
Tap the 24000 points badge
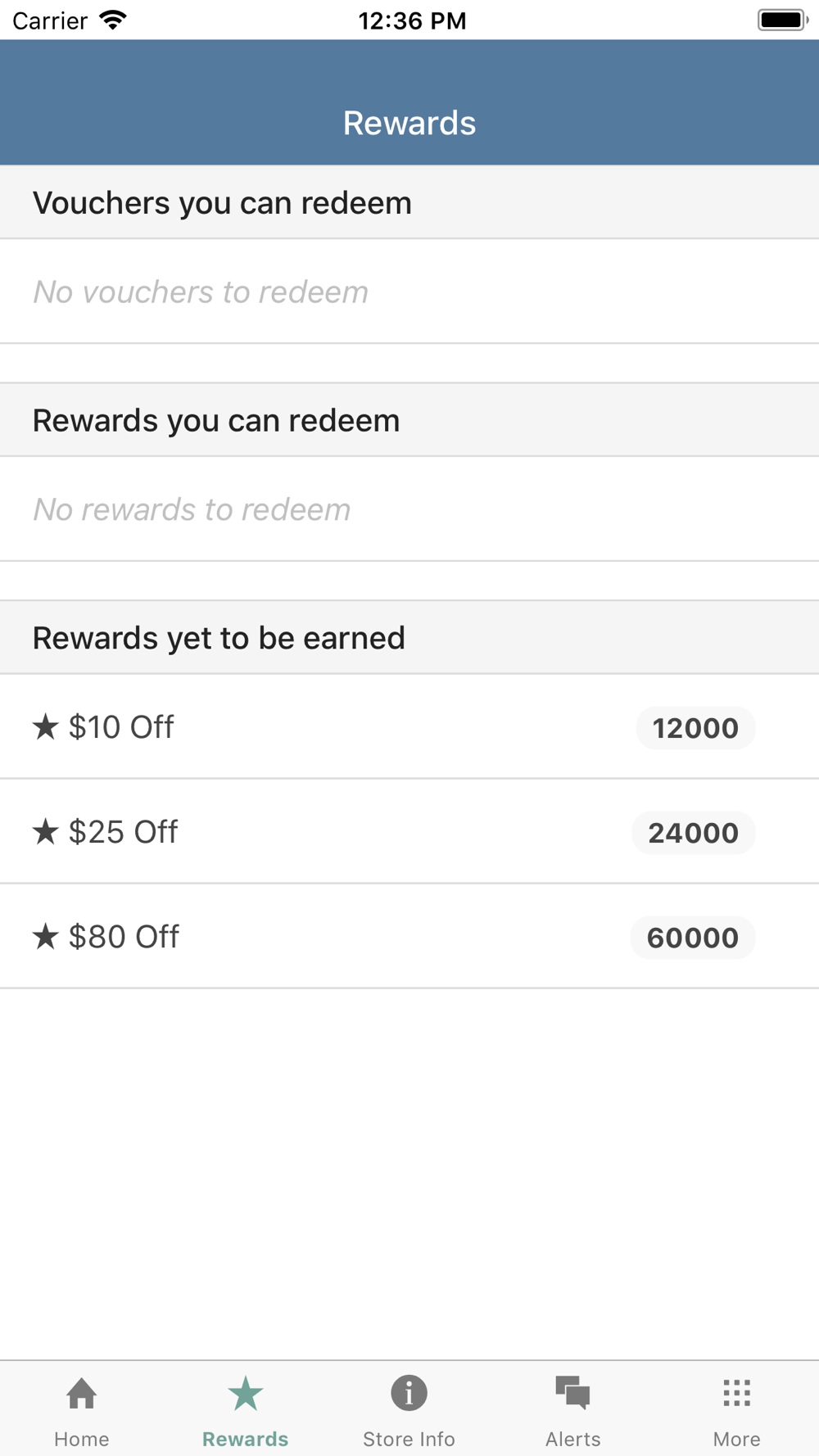[x=693, y=833]
